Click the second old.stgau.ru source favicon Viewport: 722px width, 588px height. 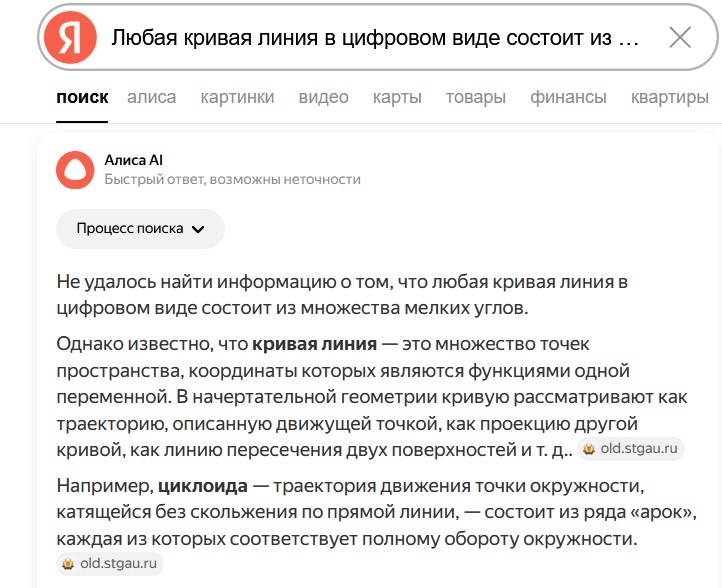68,564
